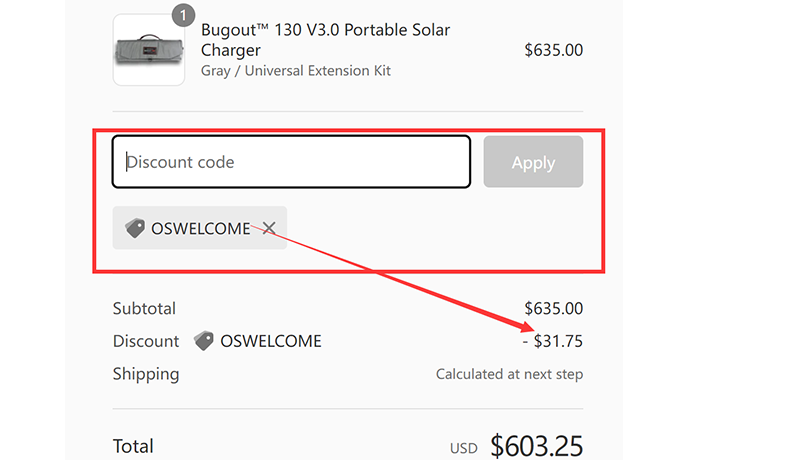Click the tag icon in the OSWELCOME chip
Image resolution: width=800 pixels, height=460 pixels.
tap(135, 229)
